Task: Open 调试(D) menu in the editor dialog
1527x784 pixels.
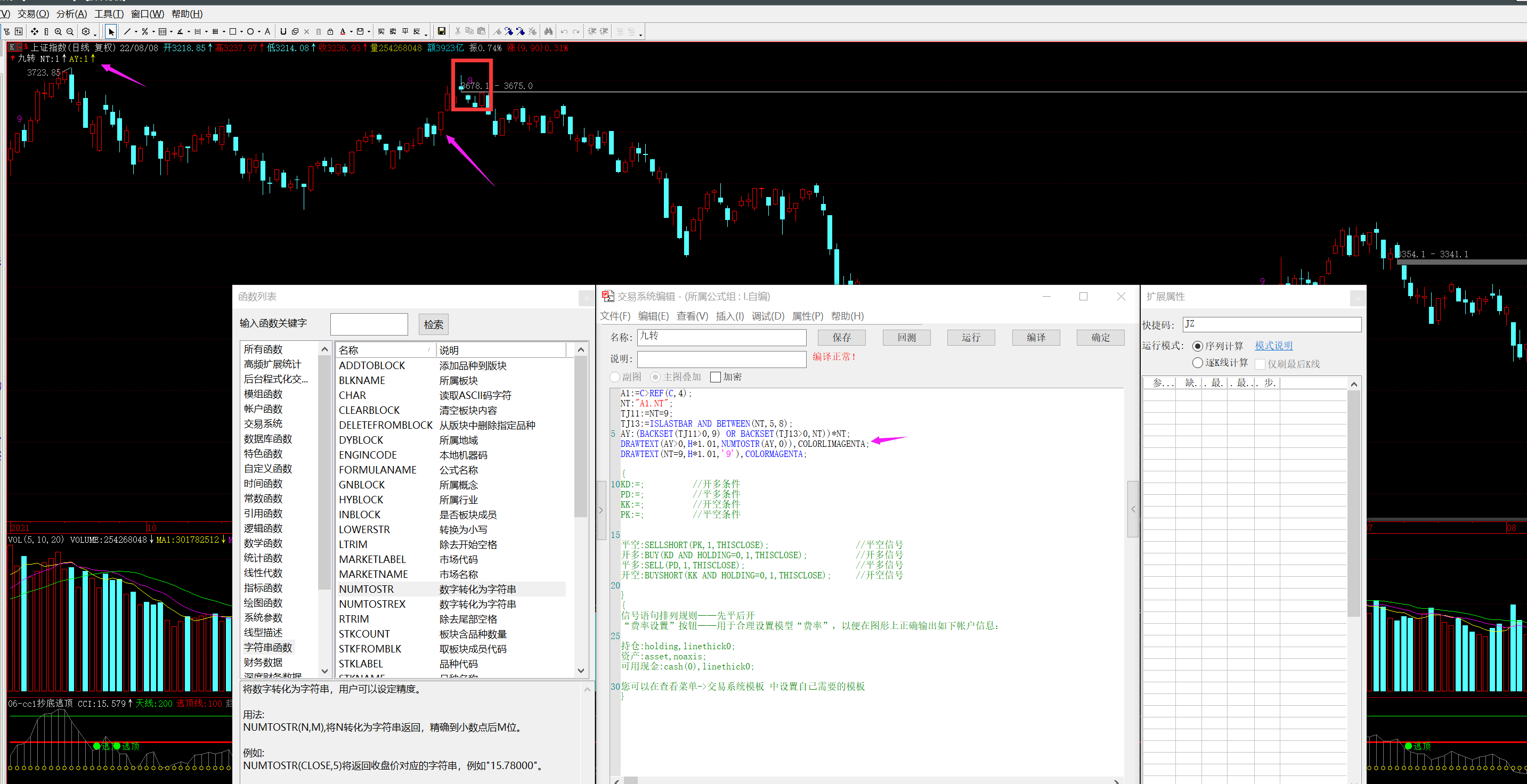Action: point(768,316)
